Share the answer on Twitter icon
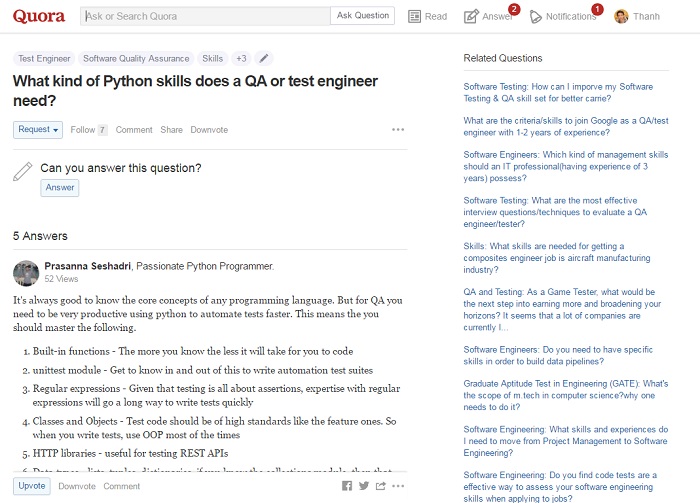 [364, 486]
